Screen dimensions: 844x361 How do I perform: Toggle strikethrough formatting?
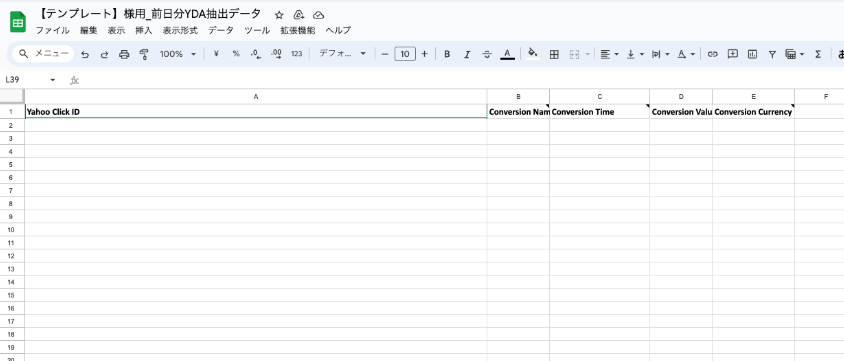[487, 54]
